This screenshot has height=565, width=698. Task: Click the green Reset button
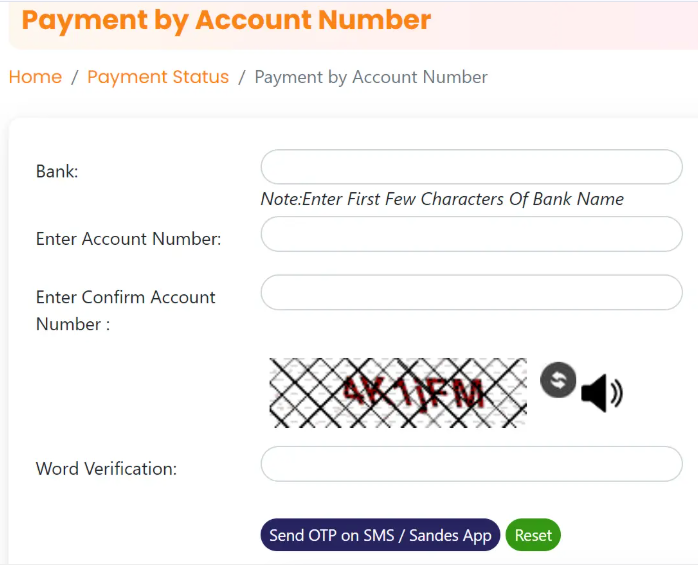[x=533, y=535]
